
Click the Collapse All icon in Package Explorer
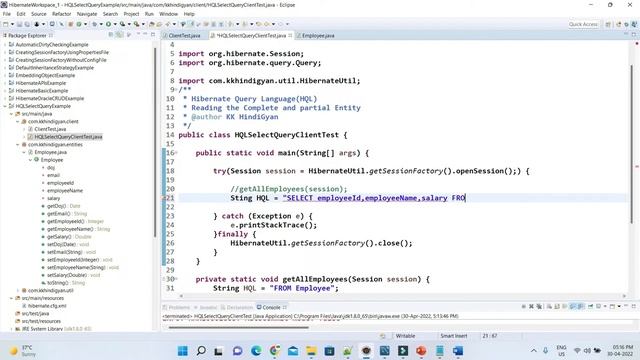coord(111,35)
